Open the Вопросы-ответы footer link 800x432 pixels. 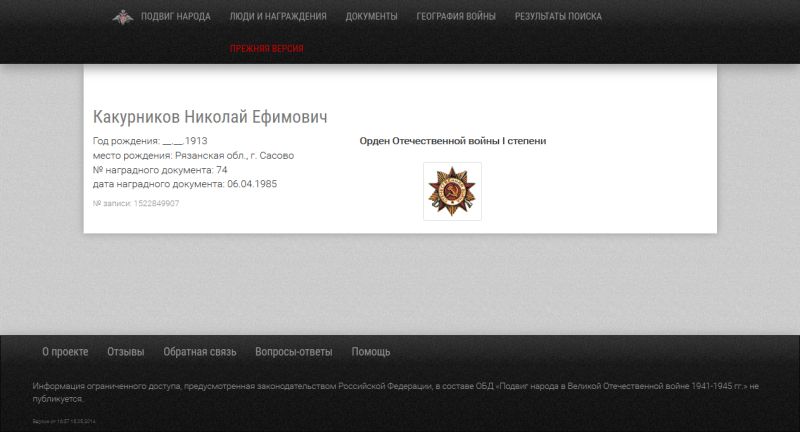pos(294,352)
